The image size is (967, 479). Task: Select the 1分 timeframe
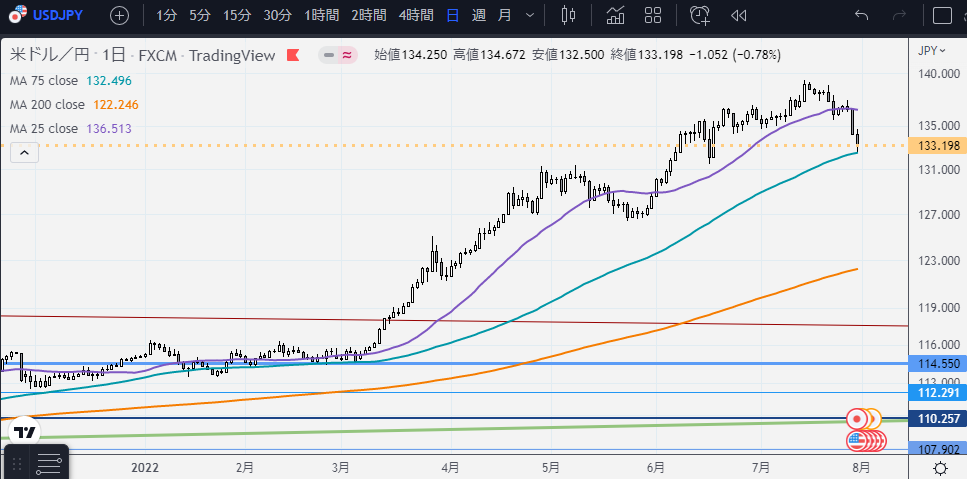click(167, 15)
